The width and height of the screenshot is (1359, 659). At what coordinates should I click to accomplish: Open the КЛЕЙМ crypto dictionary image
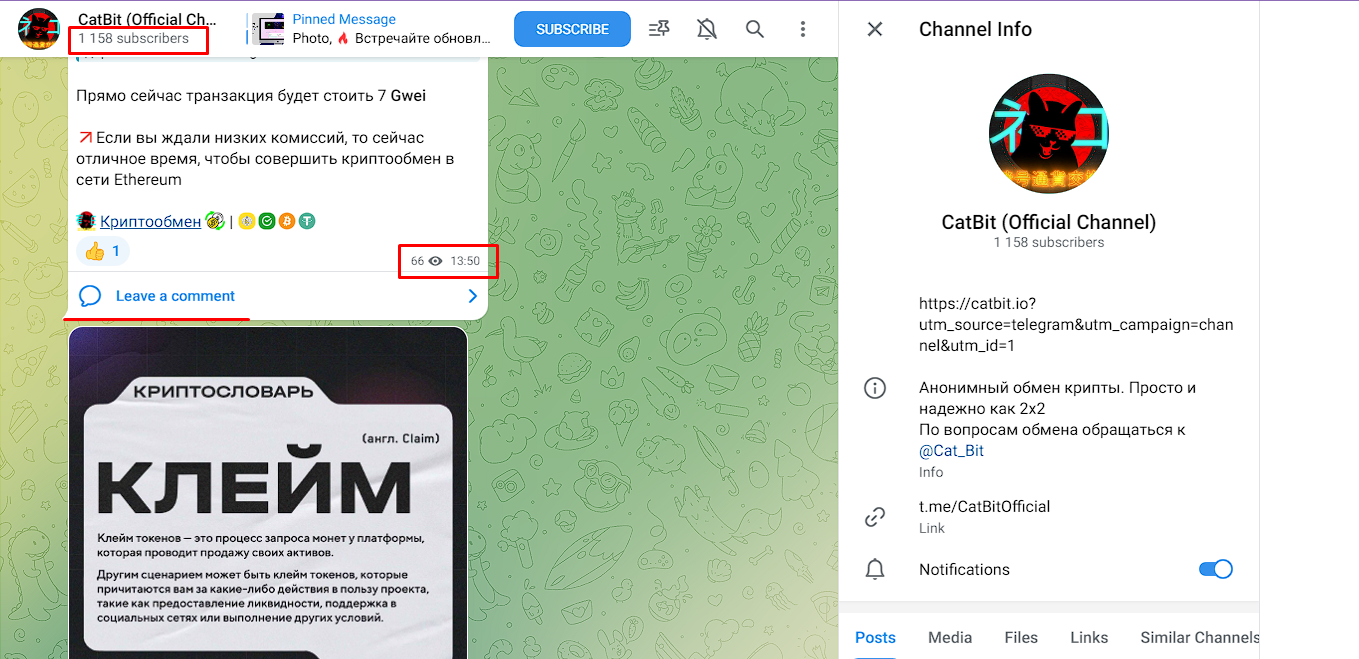268,493
